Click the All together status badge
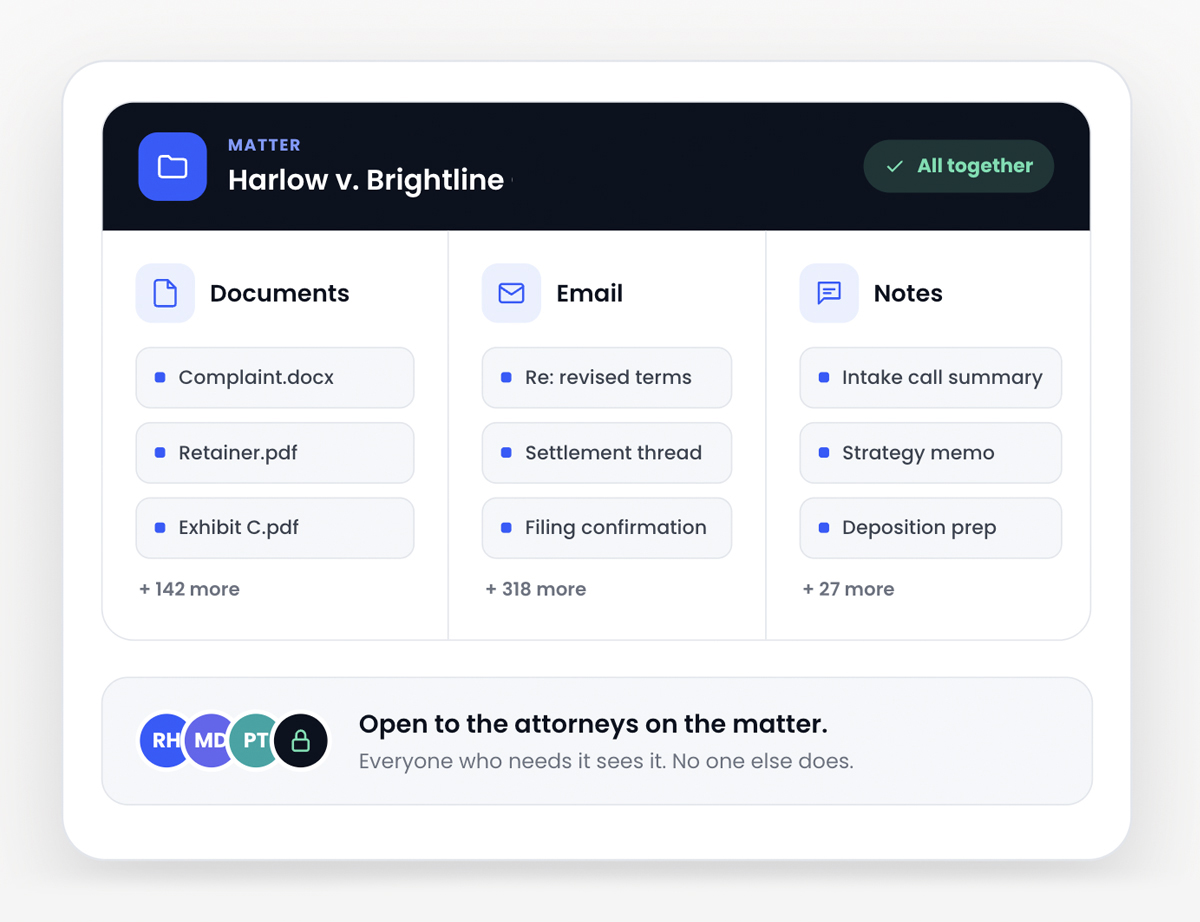Screen dimensions: 1200x922 [958, 166]
